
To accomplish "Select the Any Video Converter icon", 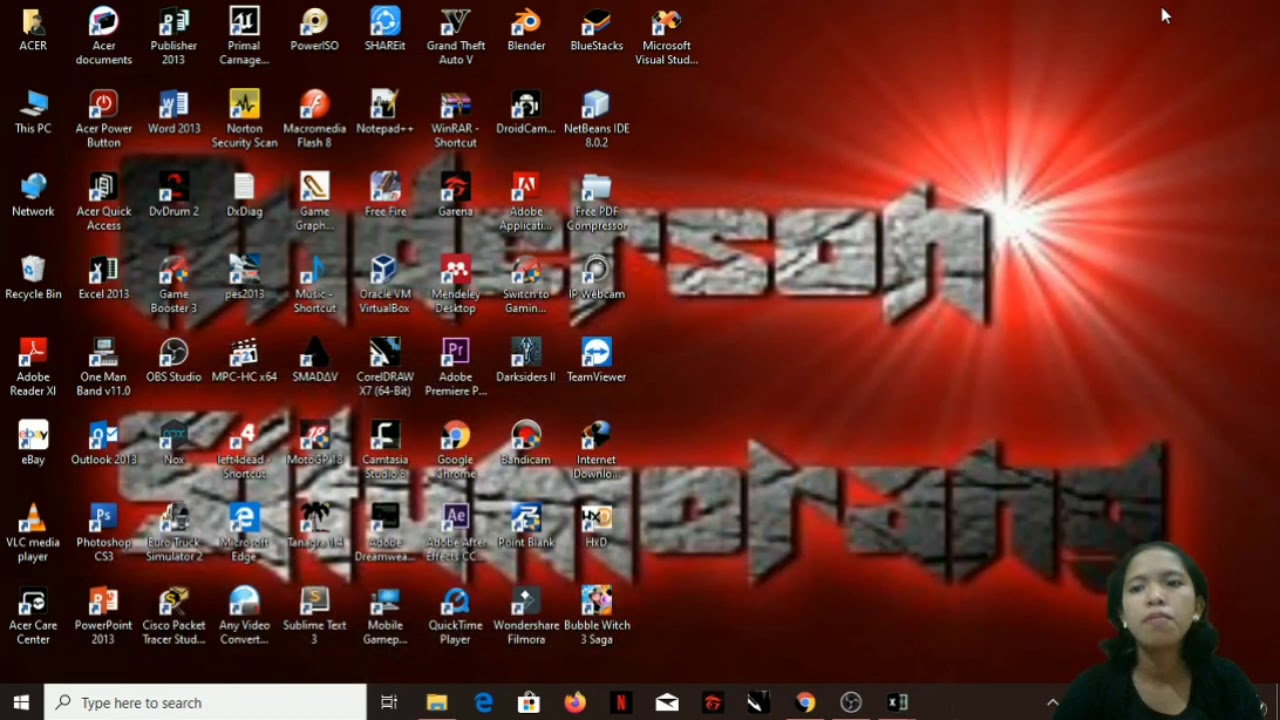I will (244, 616).
